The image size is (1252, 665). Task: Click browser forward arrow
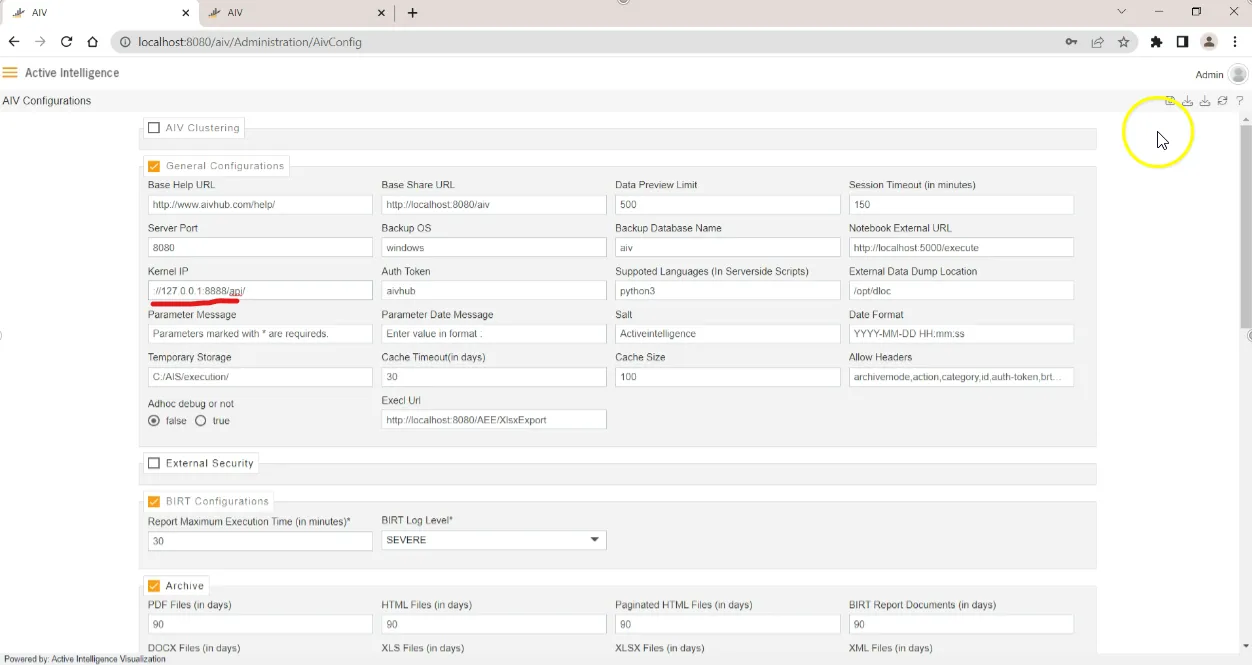coord(40,42)
